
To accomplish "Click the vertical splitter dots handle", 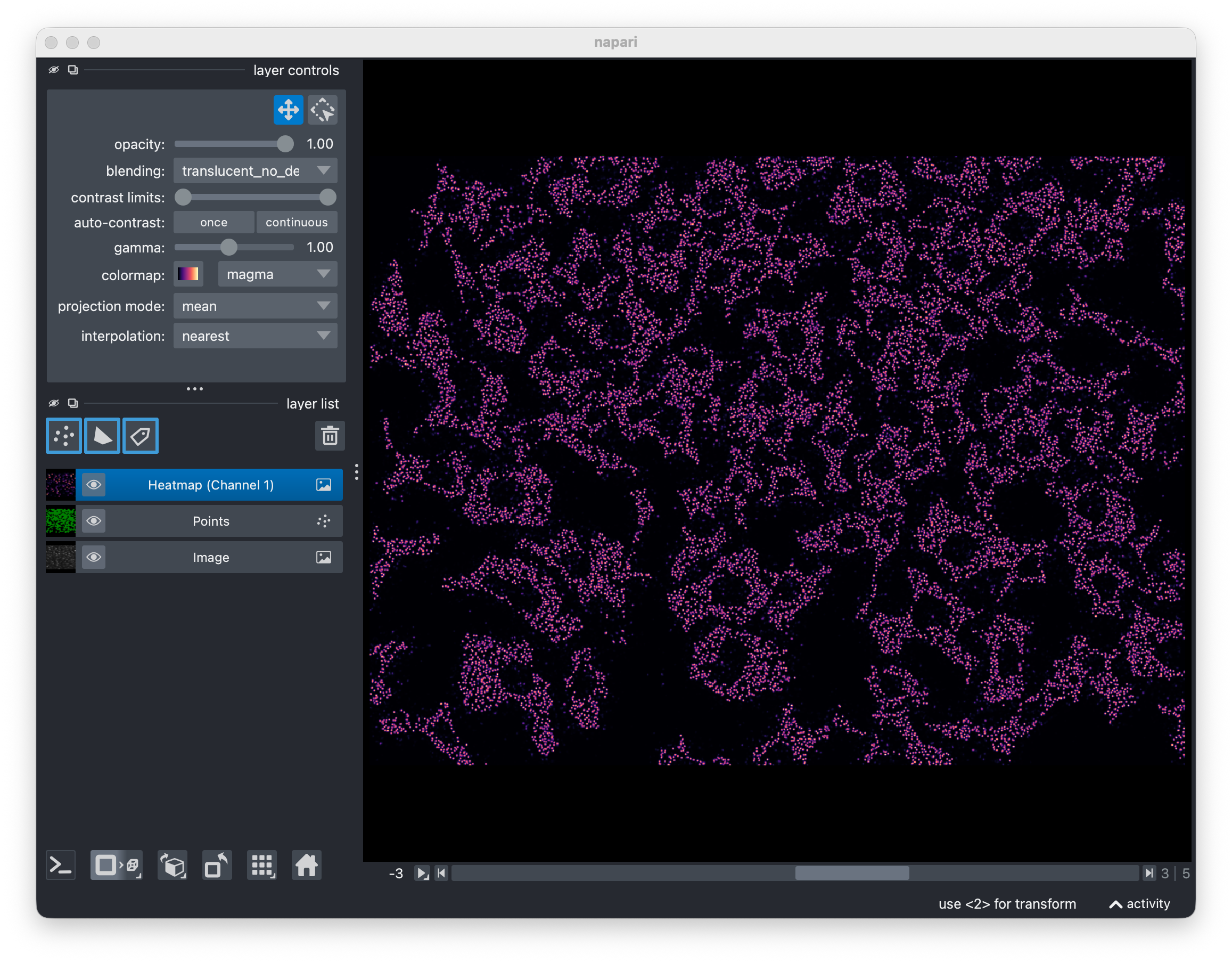I will click(357, 472).
